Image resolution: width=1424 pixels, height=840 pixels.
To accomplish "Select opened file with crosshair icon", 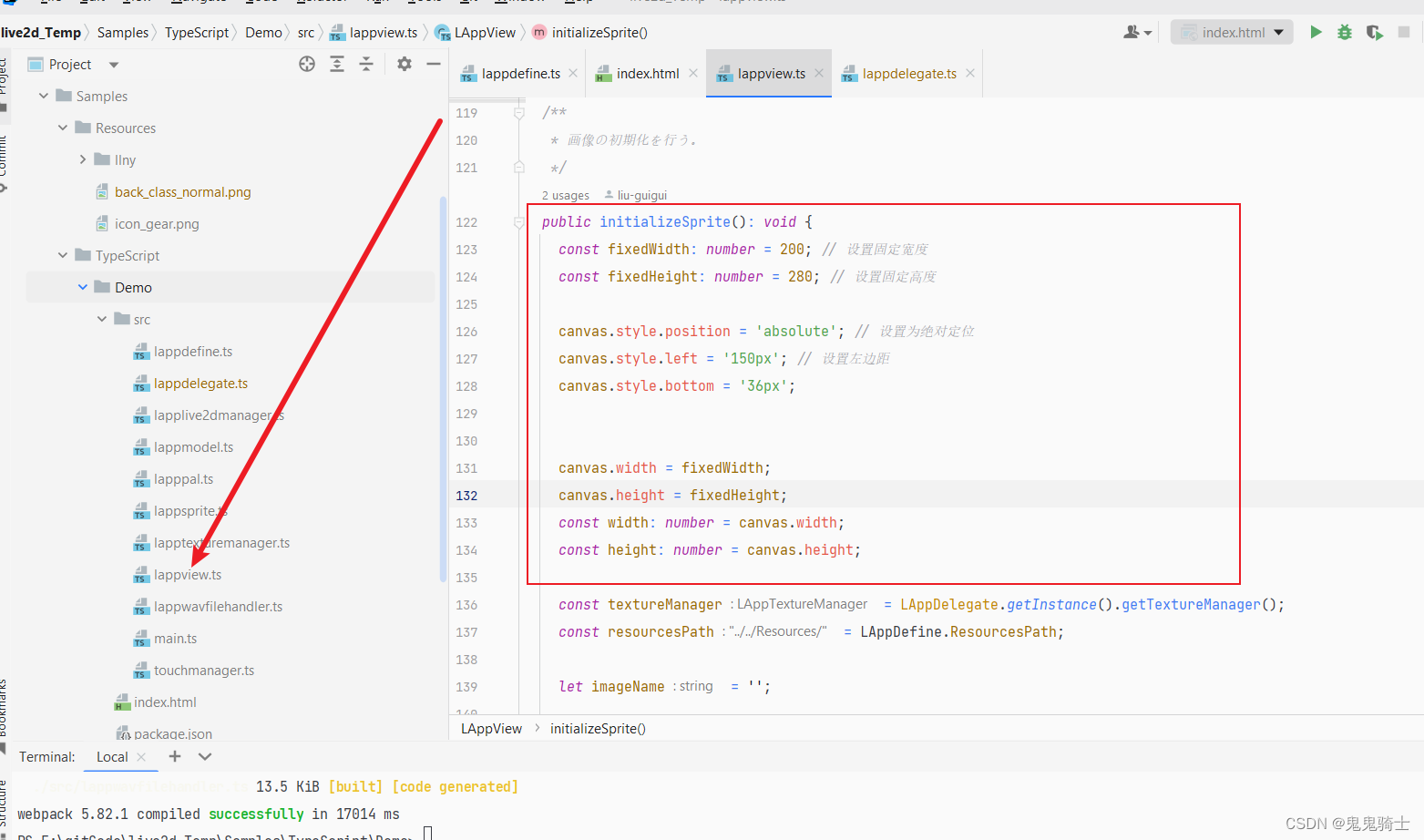I will point(307,64).
